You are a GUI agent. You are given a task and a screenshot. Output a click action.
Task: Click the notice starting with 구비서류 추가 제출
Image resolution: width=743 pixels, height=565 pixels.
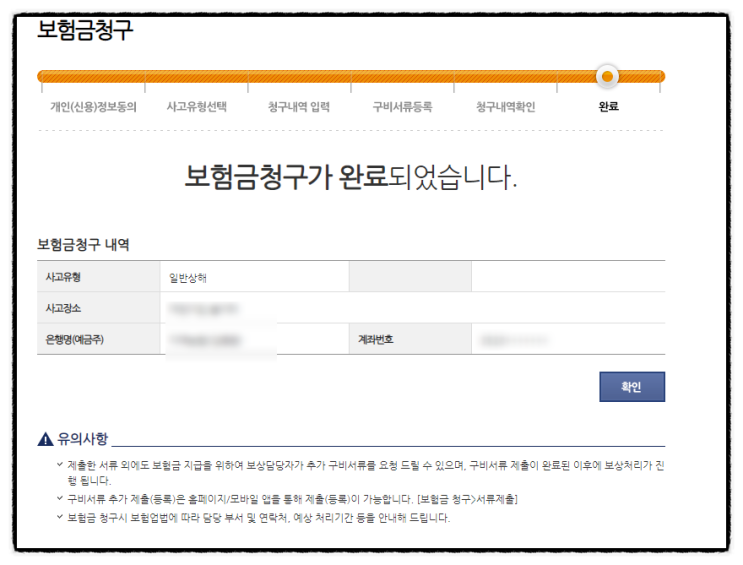tap(292, 499)
